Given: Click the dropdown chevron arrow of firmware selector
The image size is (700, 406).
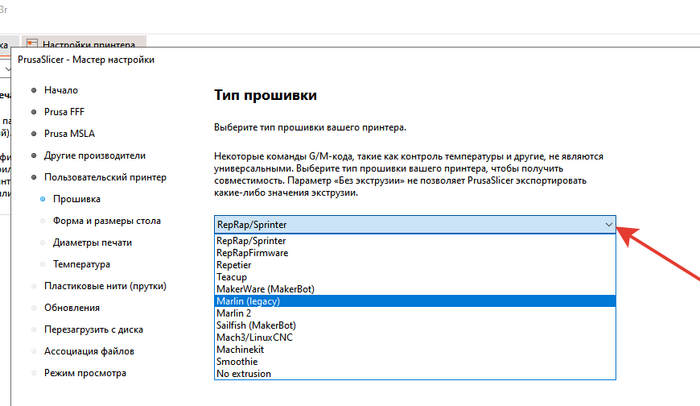Looking at the screenshot, I should pyautogui.click(x=608, y=225).
